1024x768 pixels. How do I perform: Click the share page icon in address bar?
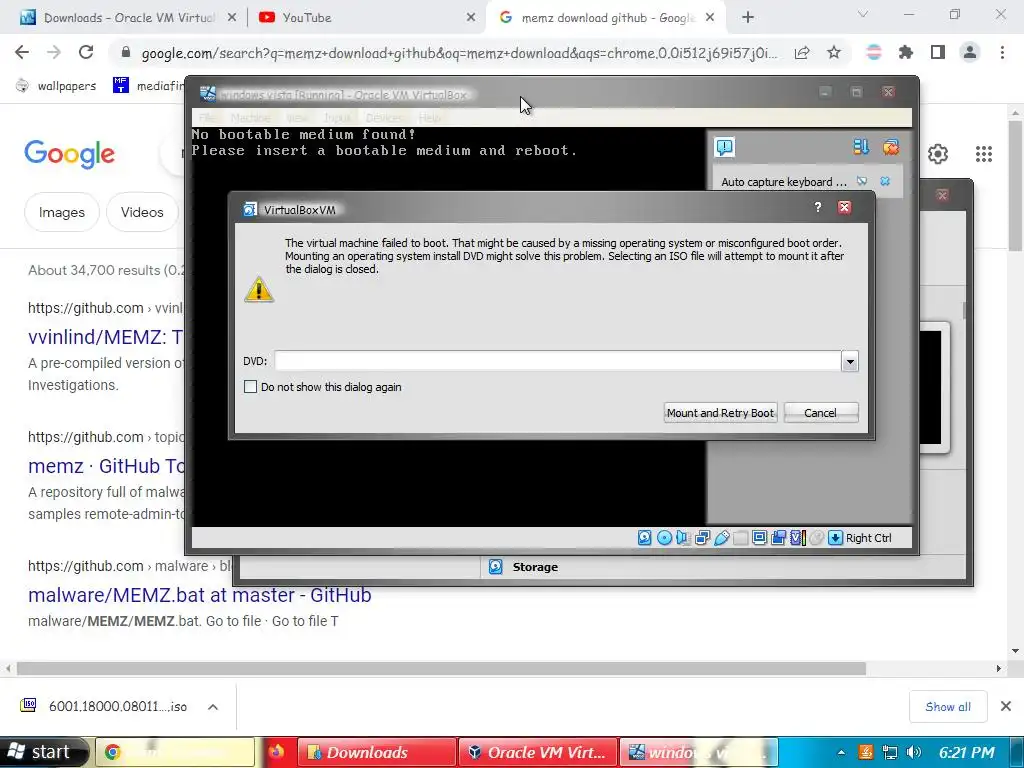pyautogui.click(x=802, y=52)
